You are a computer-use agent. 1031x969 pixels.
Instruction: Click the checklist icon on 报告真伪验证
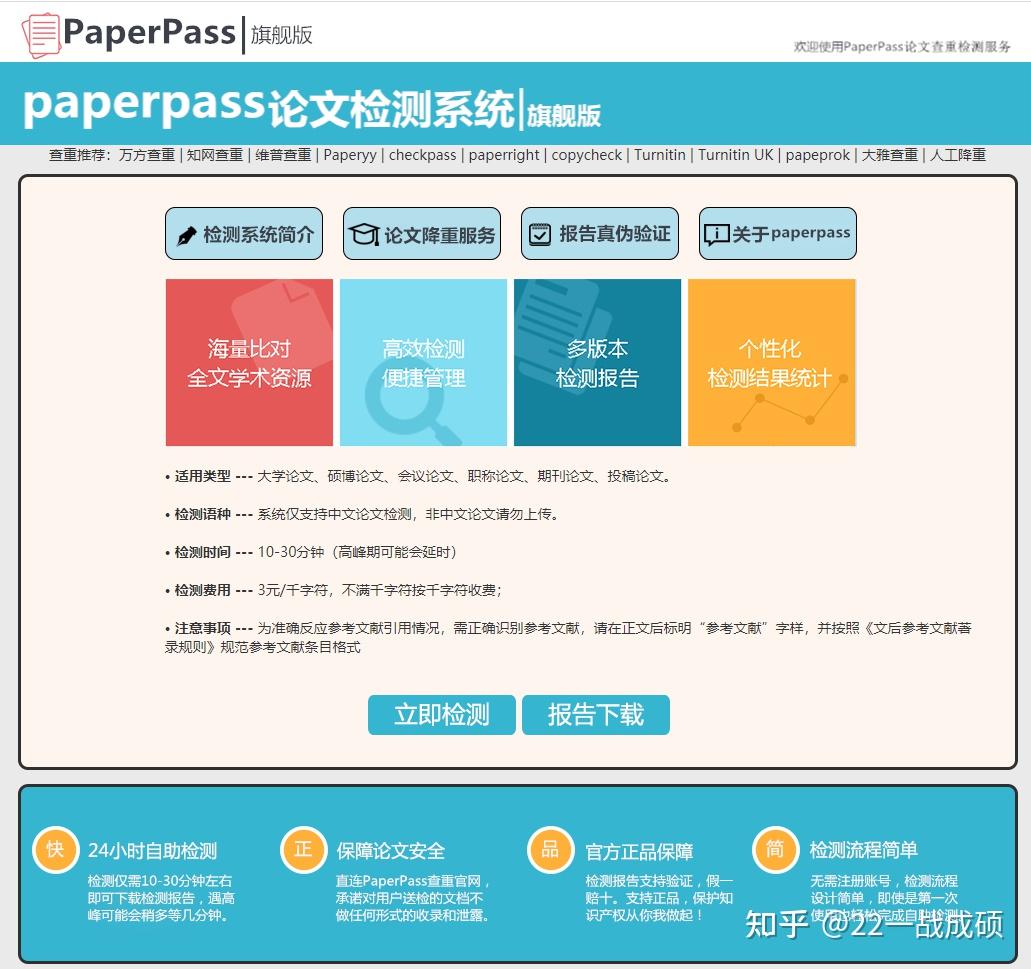[542, 232]
